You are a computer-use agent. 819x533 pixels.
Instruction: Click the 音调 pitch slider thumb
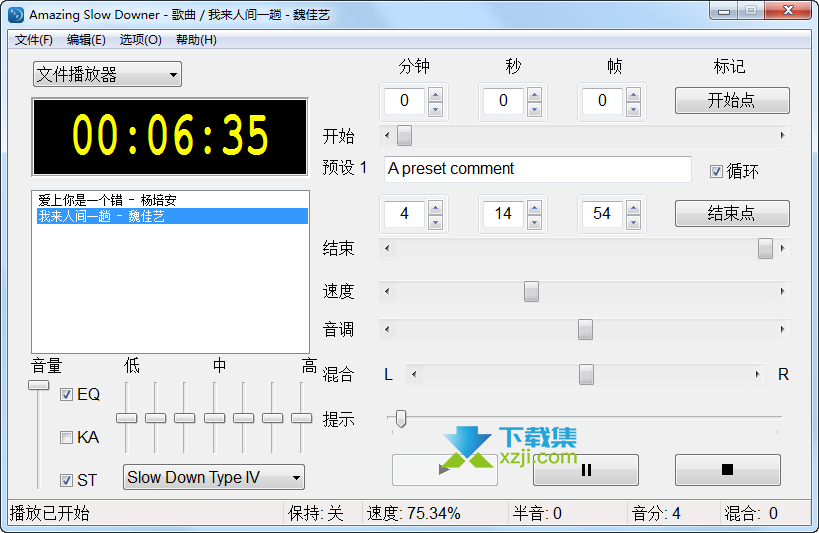(585, 329)
